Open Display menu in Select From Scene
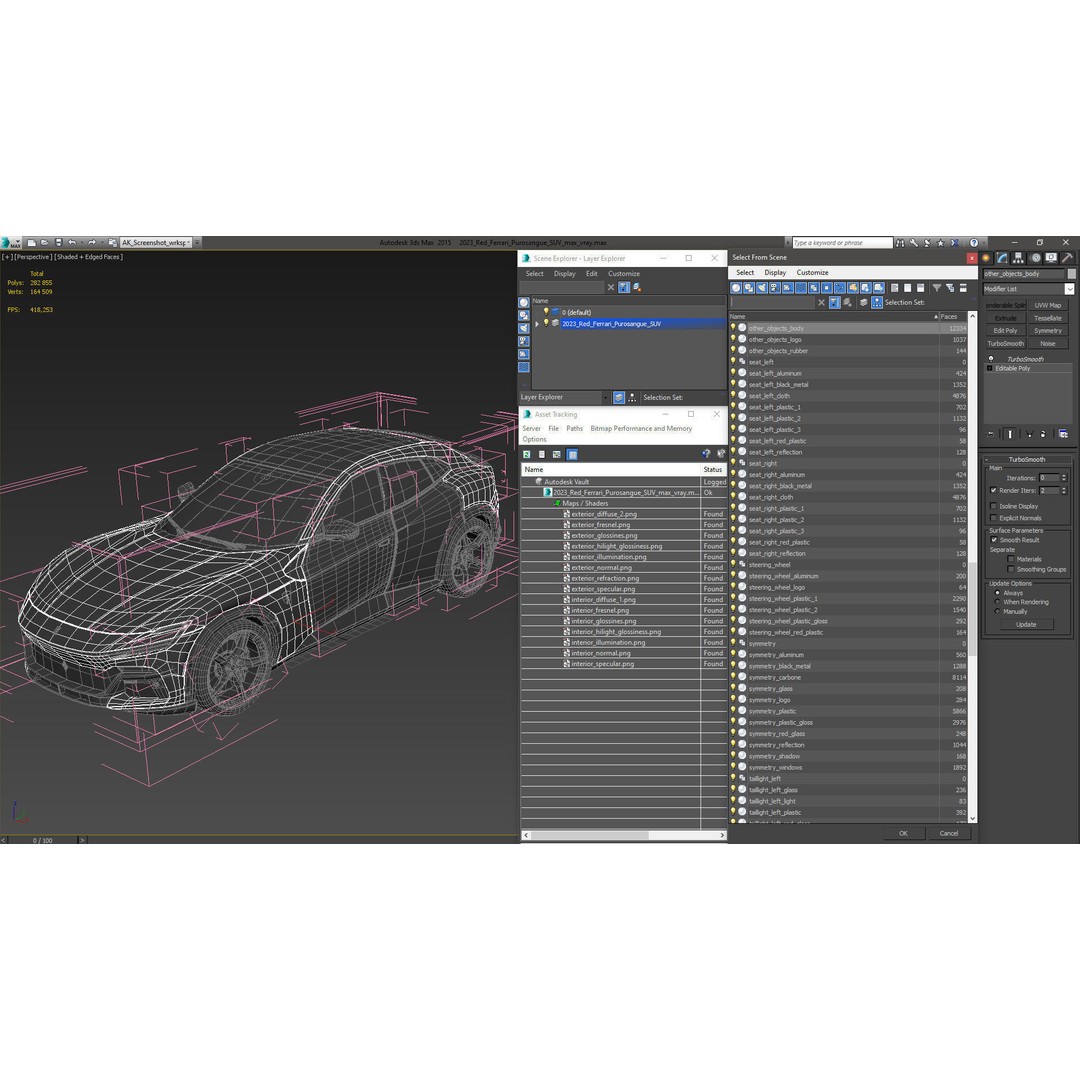The height and width of the screenshot is (1080, 1080). tap(775, 273)
